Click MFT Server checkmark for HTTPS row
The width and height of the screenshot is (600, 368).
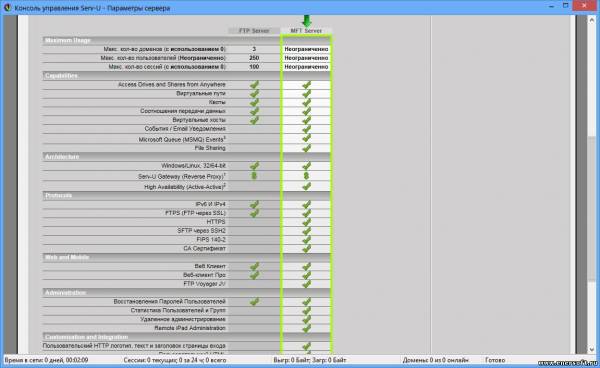(306, 222)
